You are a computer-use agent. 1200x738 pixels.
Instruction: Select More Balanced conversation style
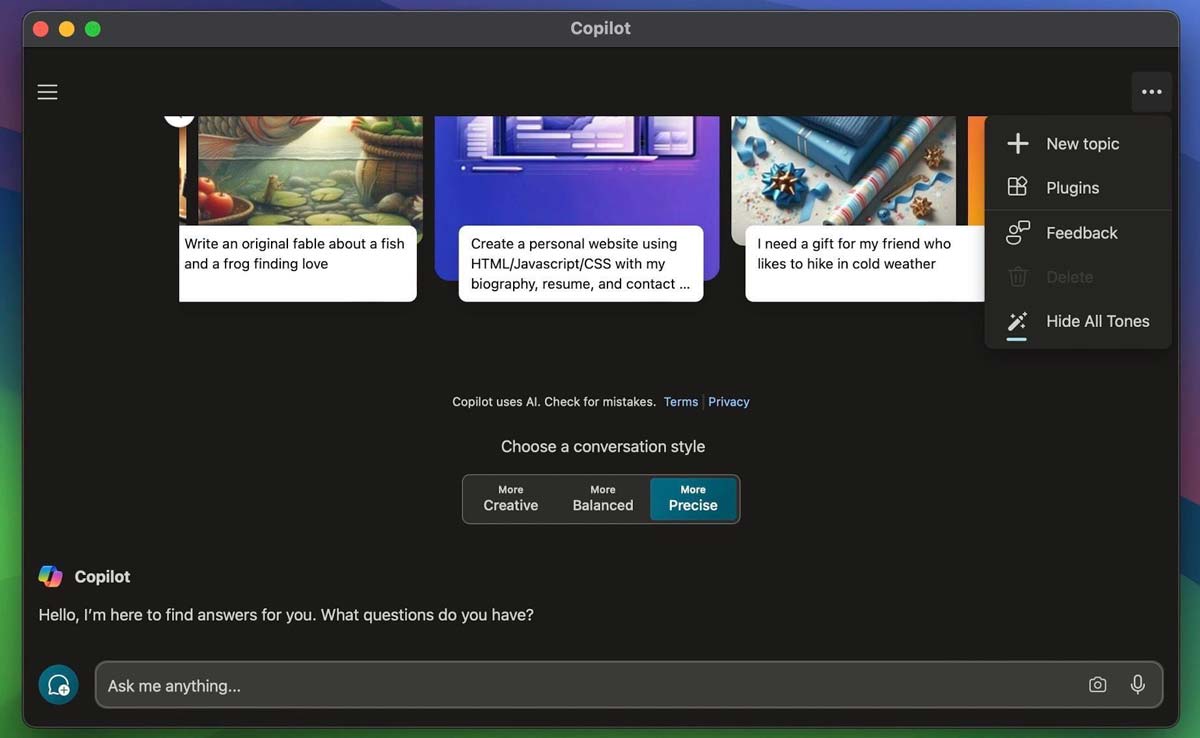point(602,498)
